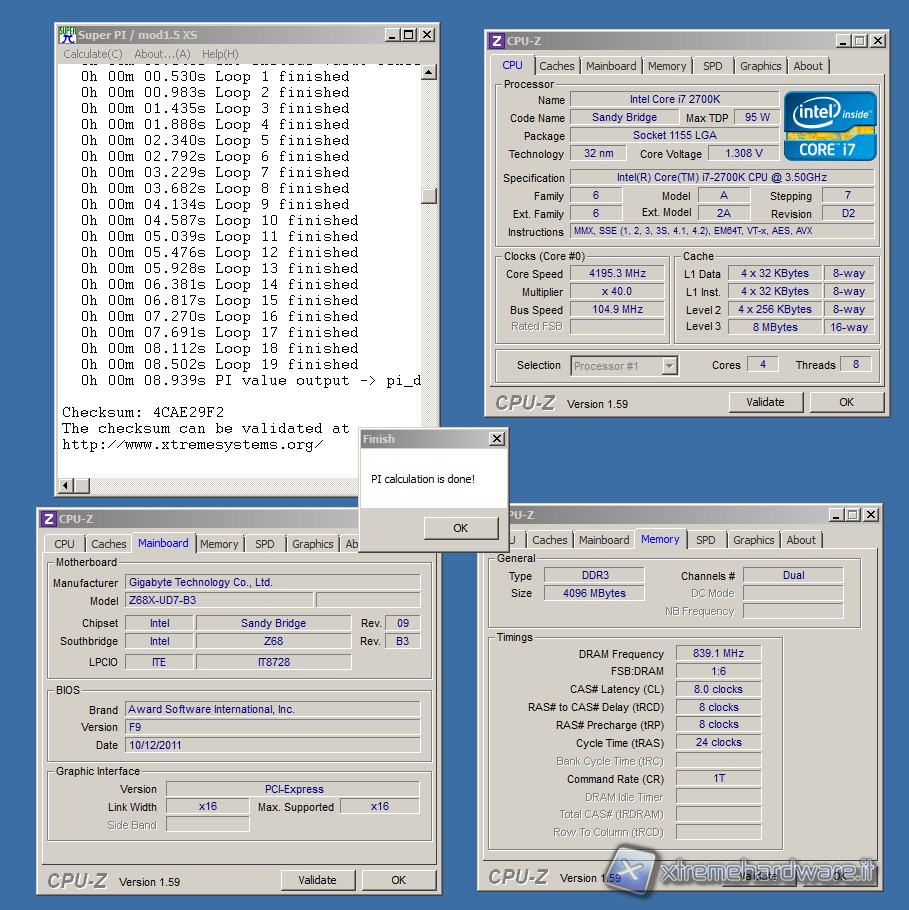Open the About menu in Super PI

(162, 54)
